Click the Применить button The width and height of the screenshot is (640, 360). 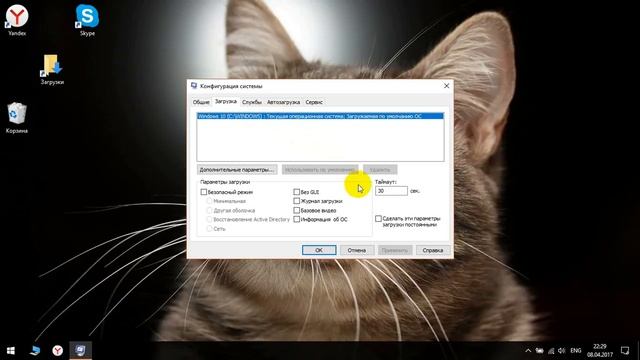tap(395, 250)
